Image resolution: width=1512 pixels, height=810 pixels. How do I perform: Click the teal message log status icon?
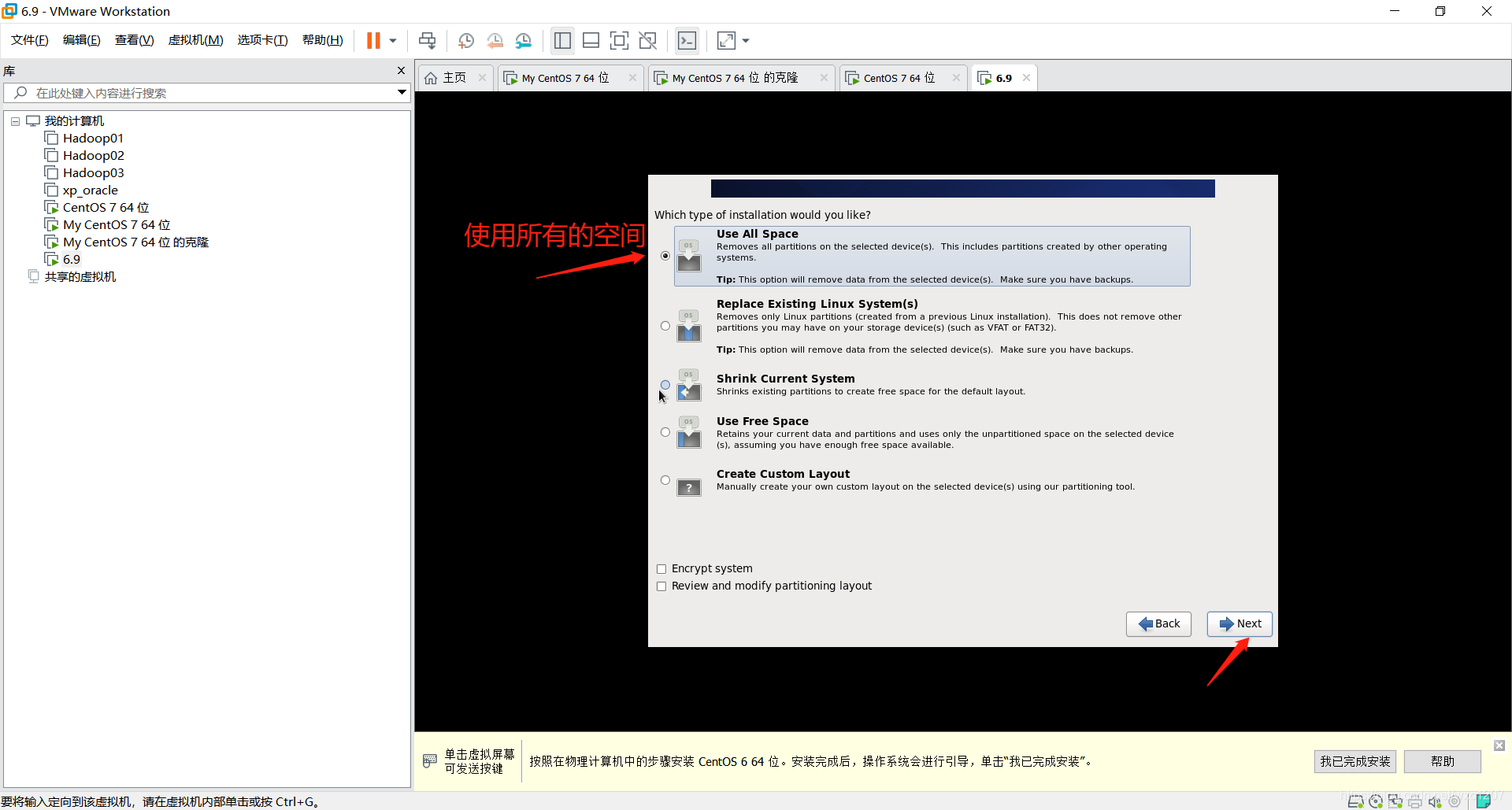pyautogui.click(x=1484, y=801)
